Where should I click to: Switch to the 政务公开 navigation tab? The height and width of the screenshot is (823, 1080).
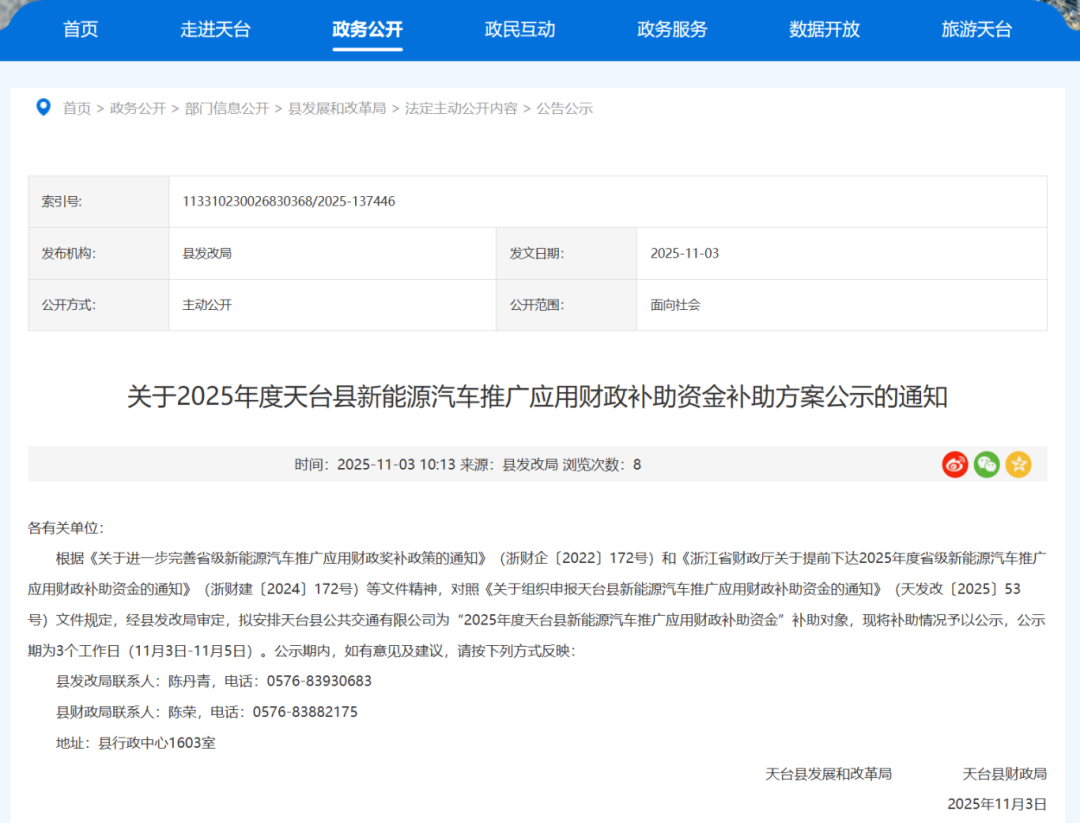[367, 30]
